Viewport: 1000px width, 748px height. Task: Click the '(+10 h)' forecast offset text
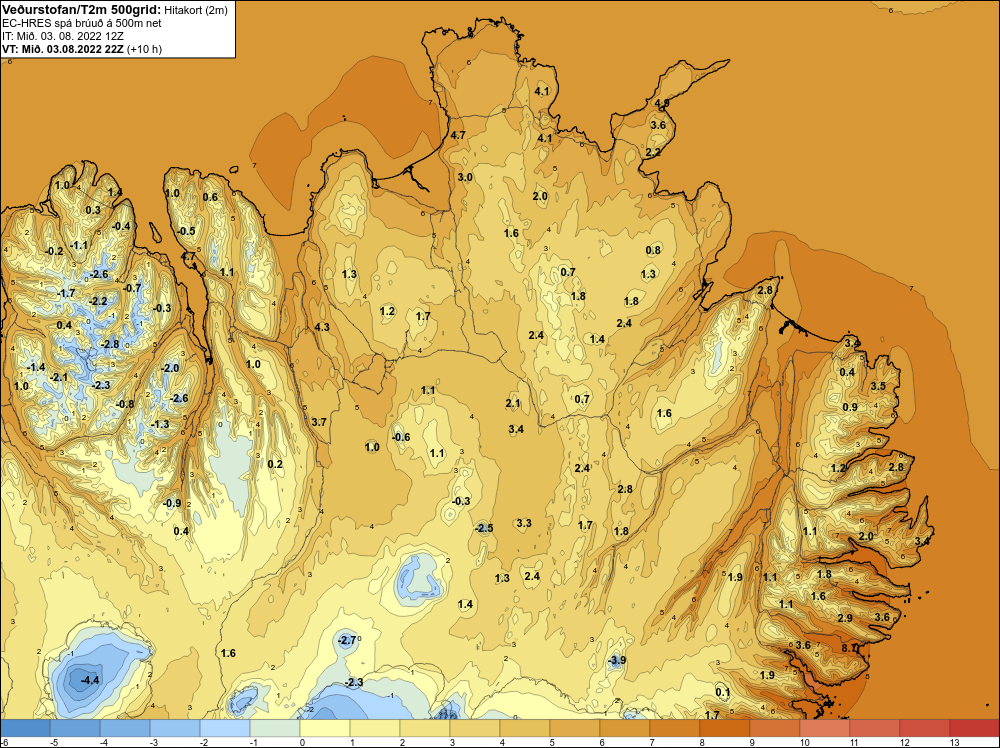point(145,49)
